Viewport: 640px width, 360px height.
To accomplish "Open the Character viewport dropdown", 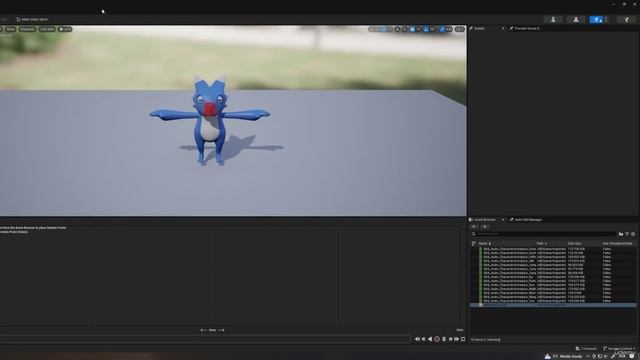I will click(x=27, y=29).
